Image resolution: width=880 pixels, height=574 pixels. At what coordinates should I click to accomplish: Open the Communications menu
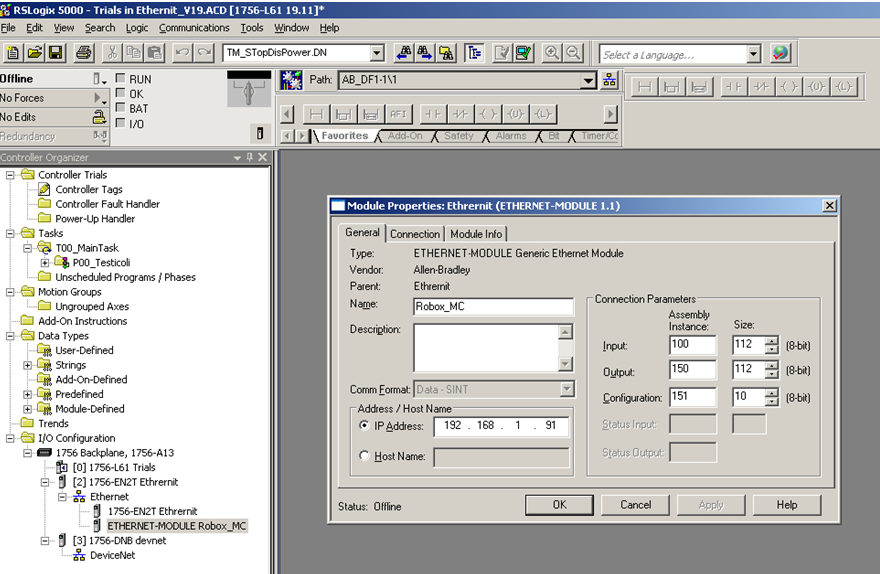click(x=194, y=27)
